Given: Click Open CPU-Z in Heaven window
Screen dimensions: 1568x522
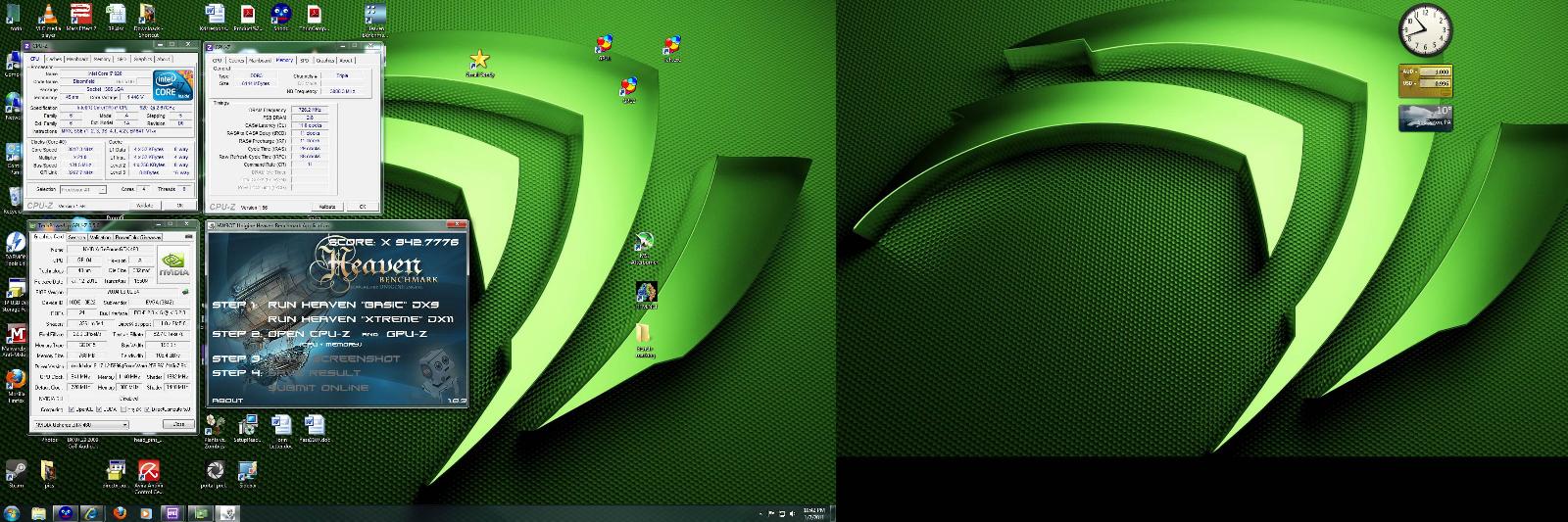Looking at the screenshot, I should 309,334.
